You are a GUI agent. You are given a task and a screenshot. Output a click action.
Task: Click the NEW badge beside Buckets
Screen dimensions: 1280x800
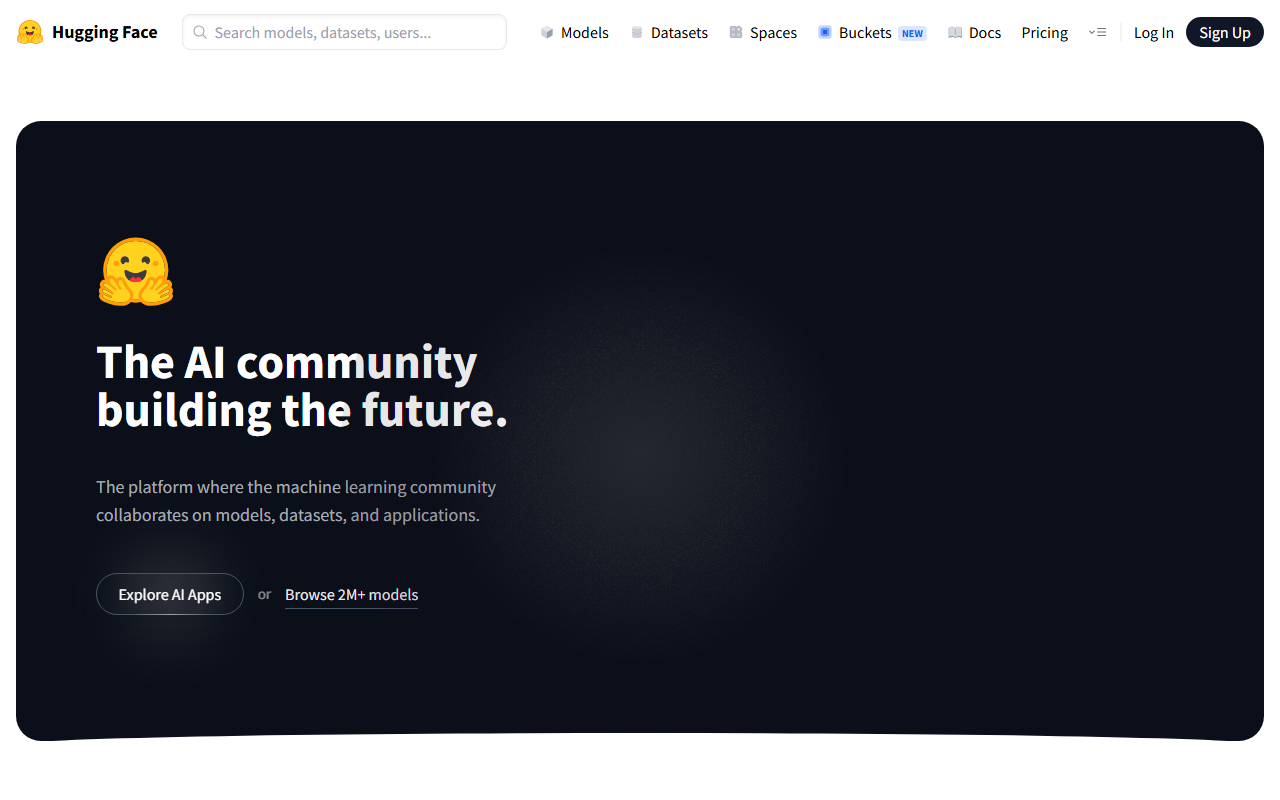click(x=912, y=33)
